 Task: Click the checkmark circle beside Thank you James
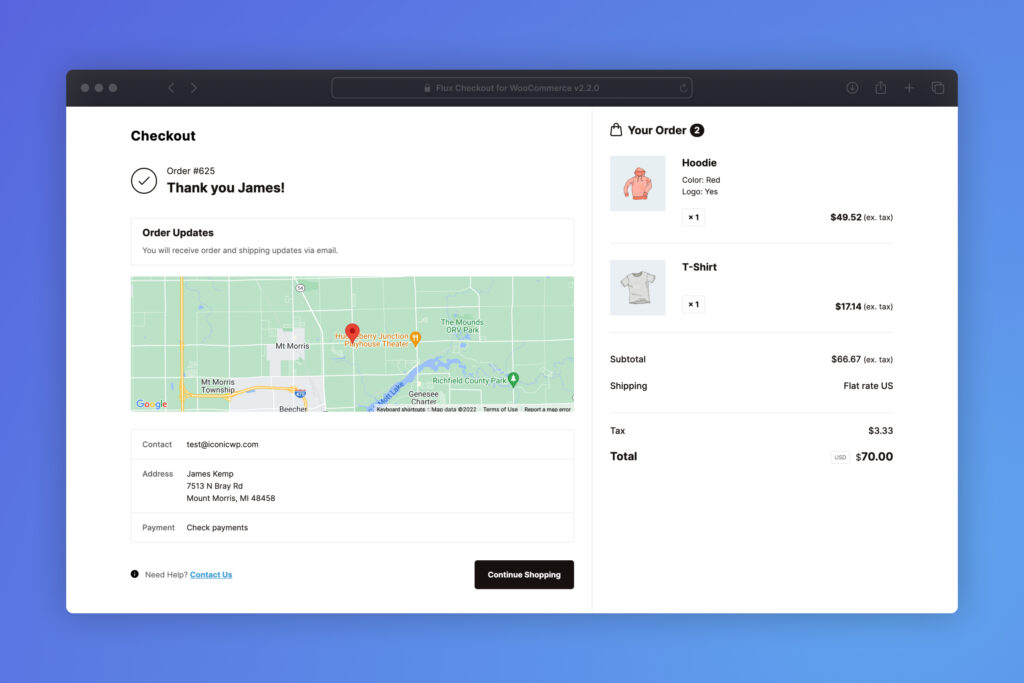tap(145, 180)
